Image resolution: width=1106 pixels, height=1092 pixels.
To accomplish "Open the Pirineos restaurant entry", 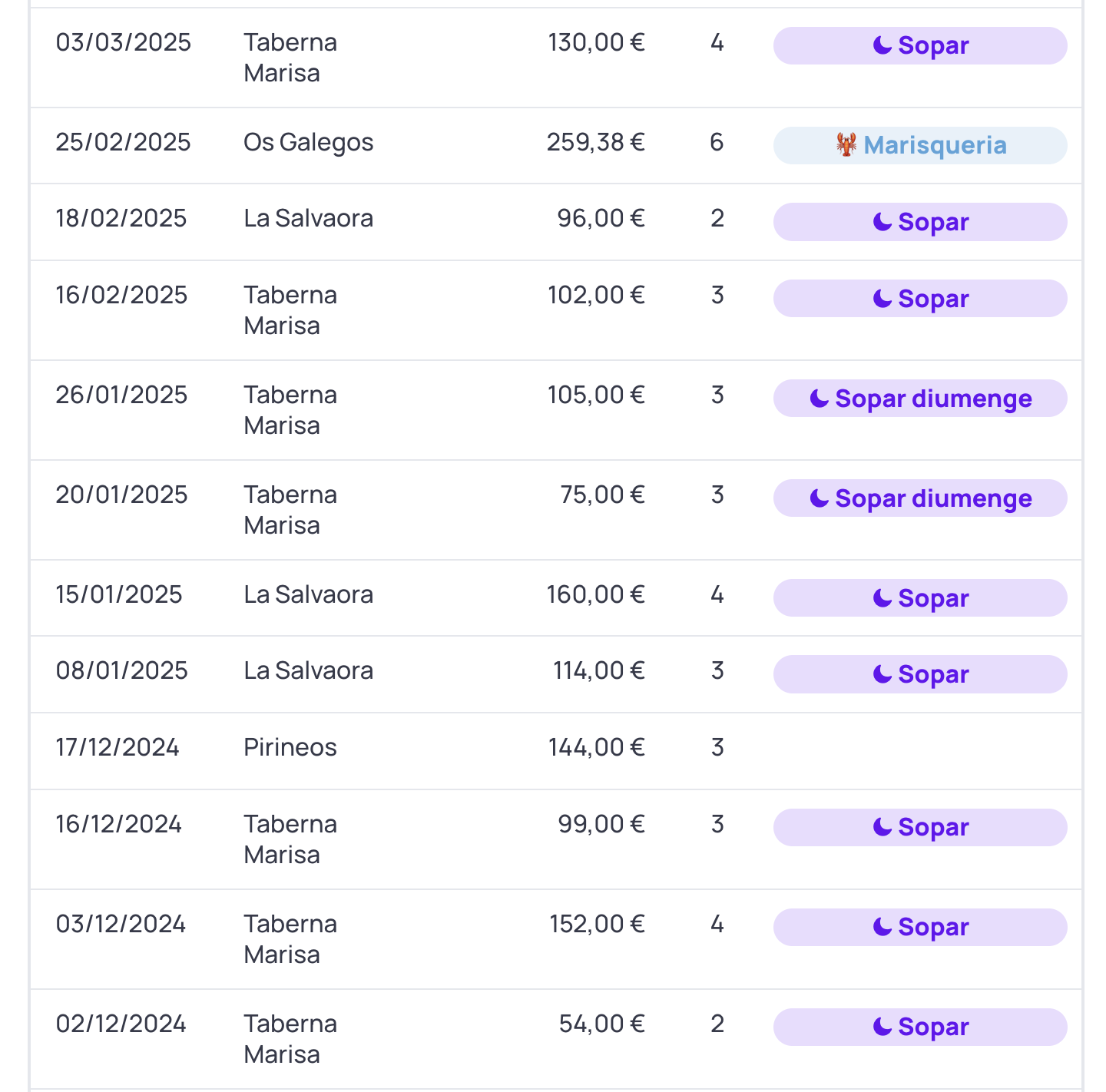I will pos(290,747).
